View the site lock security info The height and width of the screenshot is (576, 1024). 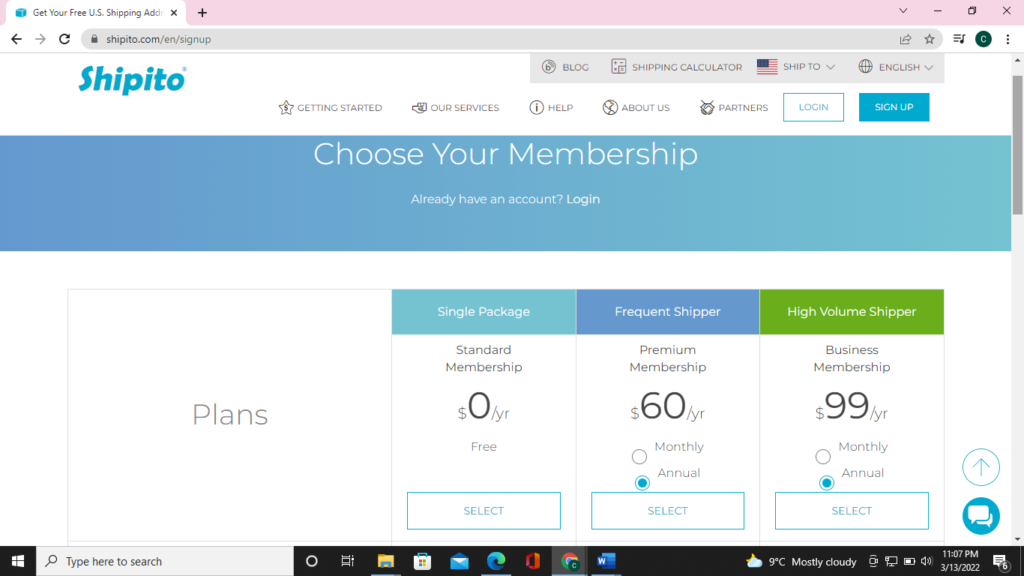click(94, 39)
